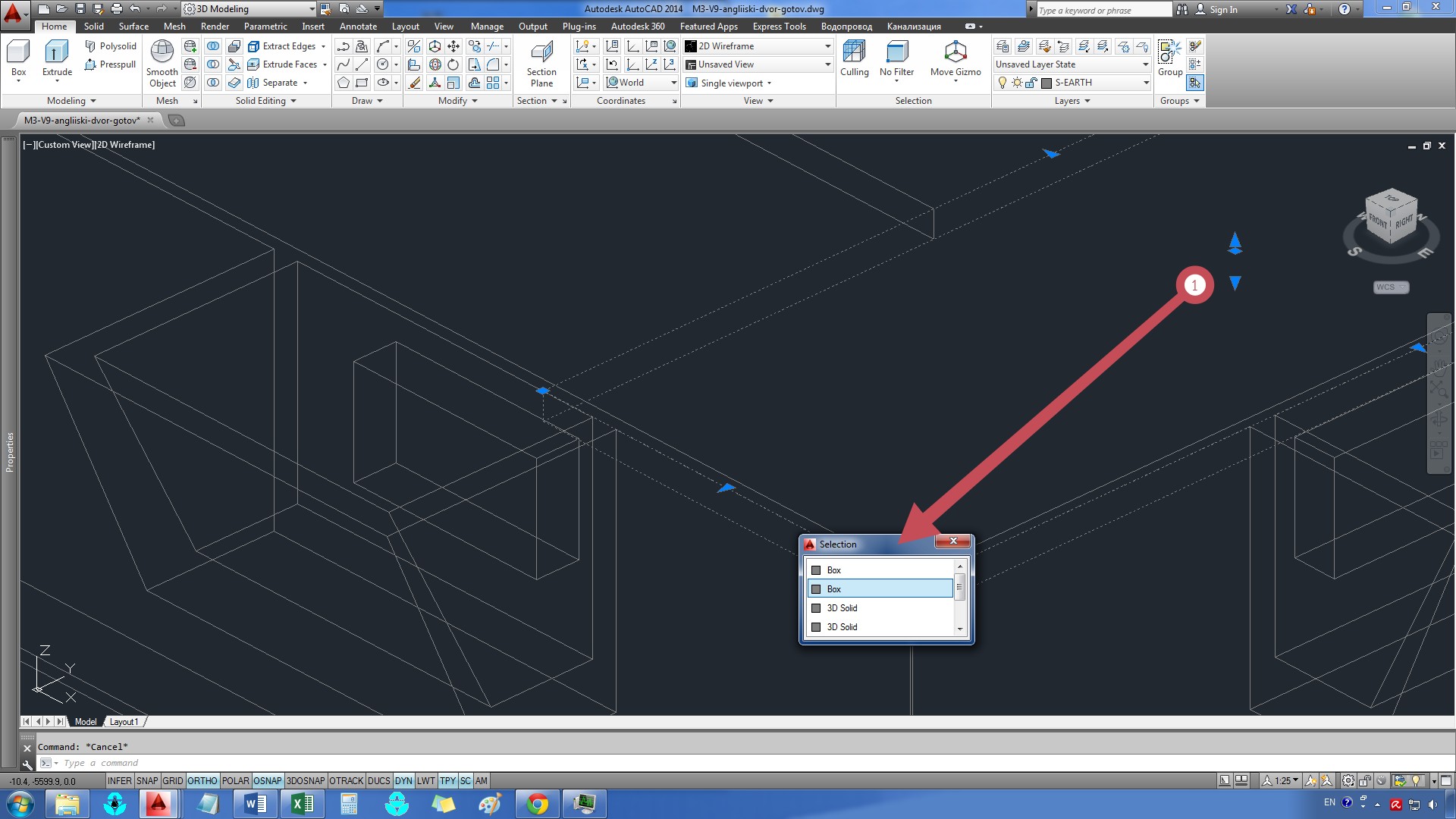Open Excel from the Windows taskbar
The width and height of the screenshot is (1456, 819).
coord(303,804)
